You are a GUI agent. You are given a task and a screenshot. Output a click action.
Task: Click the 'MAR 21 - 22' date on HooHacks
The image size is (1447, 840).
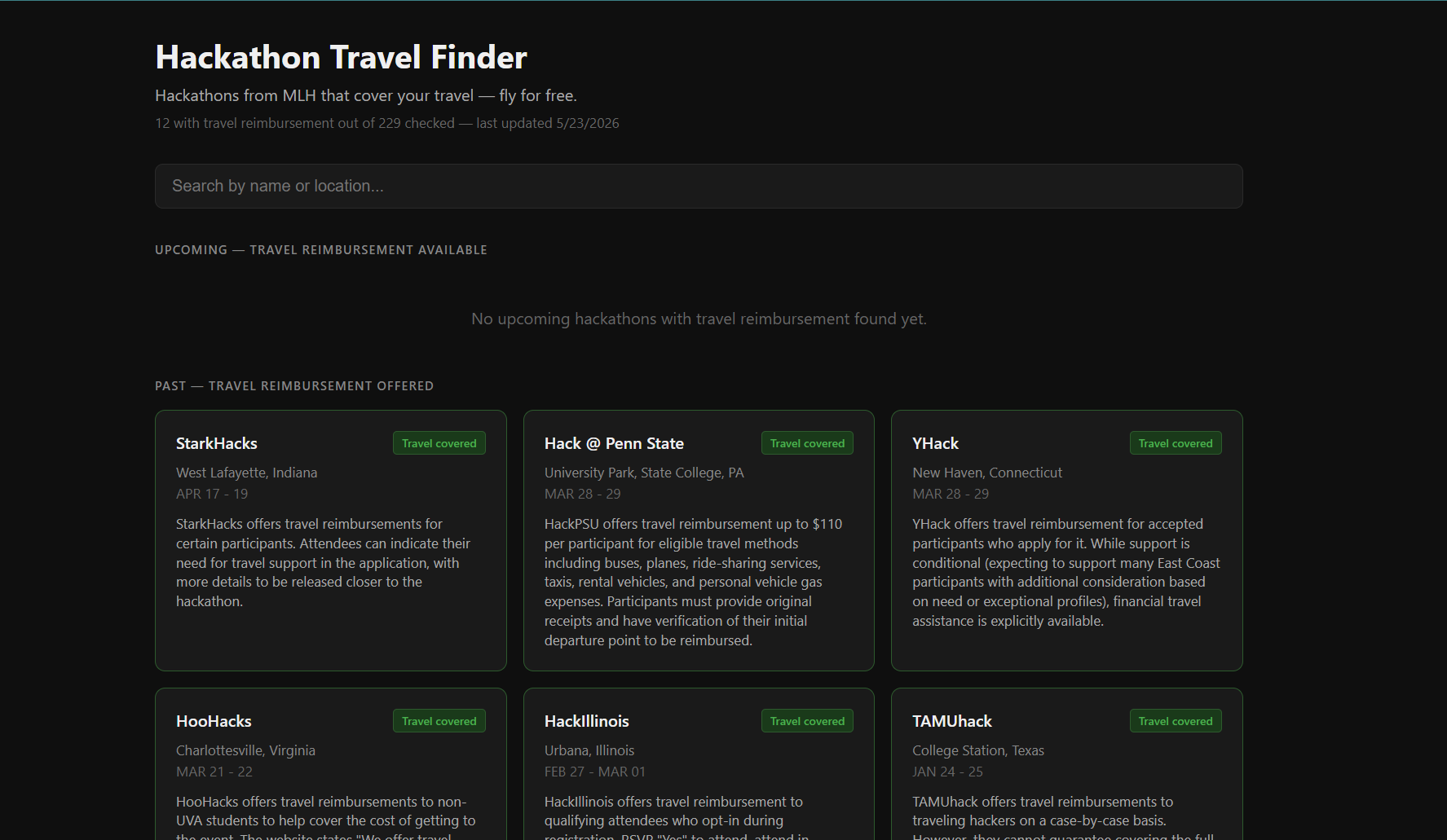tap(214, 772)
